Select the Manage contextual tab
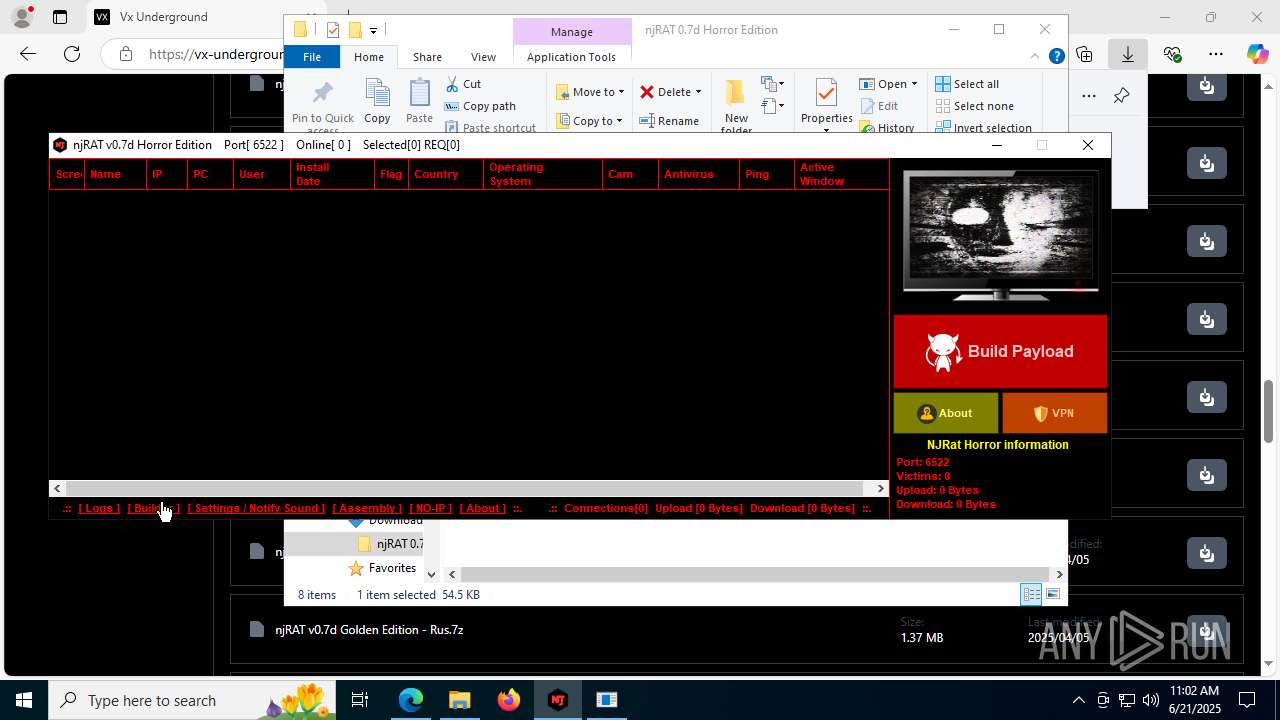The image size is (1280, 720). [x=572, y=32]
